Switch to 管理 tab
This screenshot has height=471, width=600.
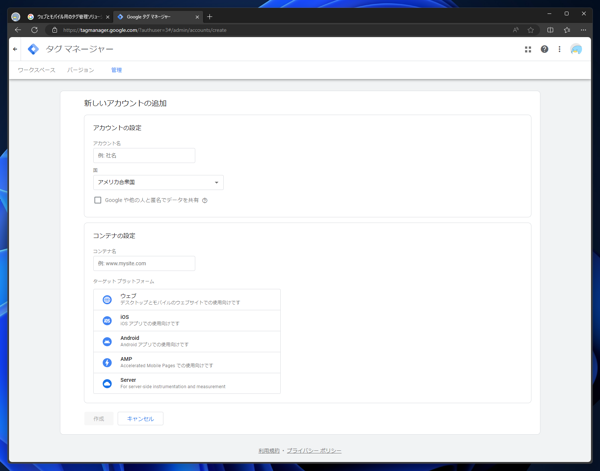[x=116, y=70]
